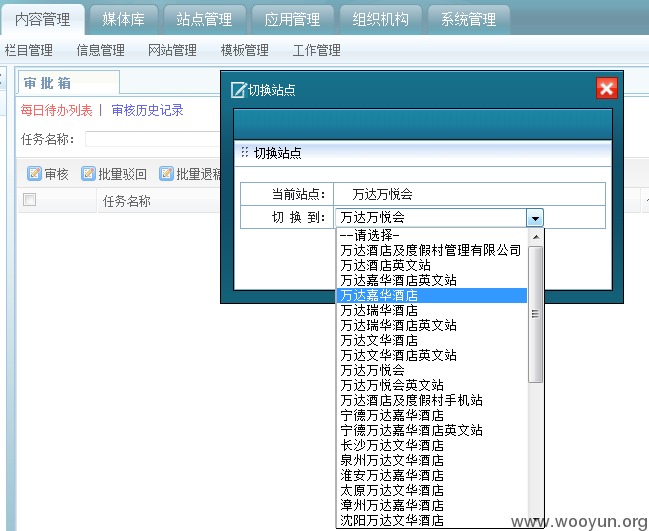The height and width of the screenshot is (531, 649).
Task: Click the dropdown list scrollbar up arrow
Action: (x=536, y=237)
